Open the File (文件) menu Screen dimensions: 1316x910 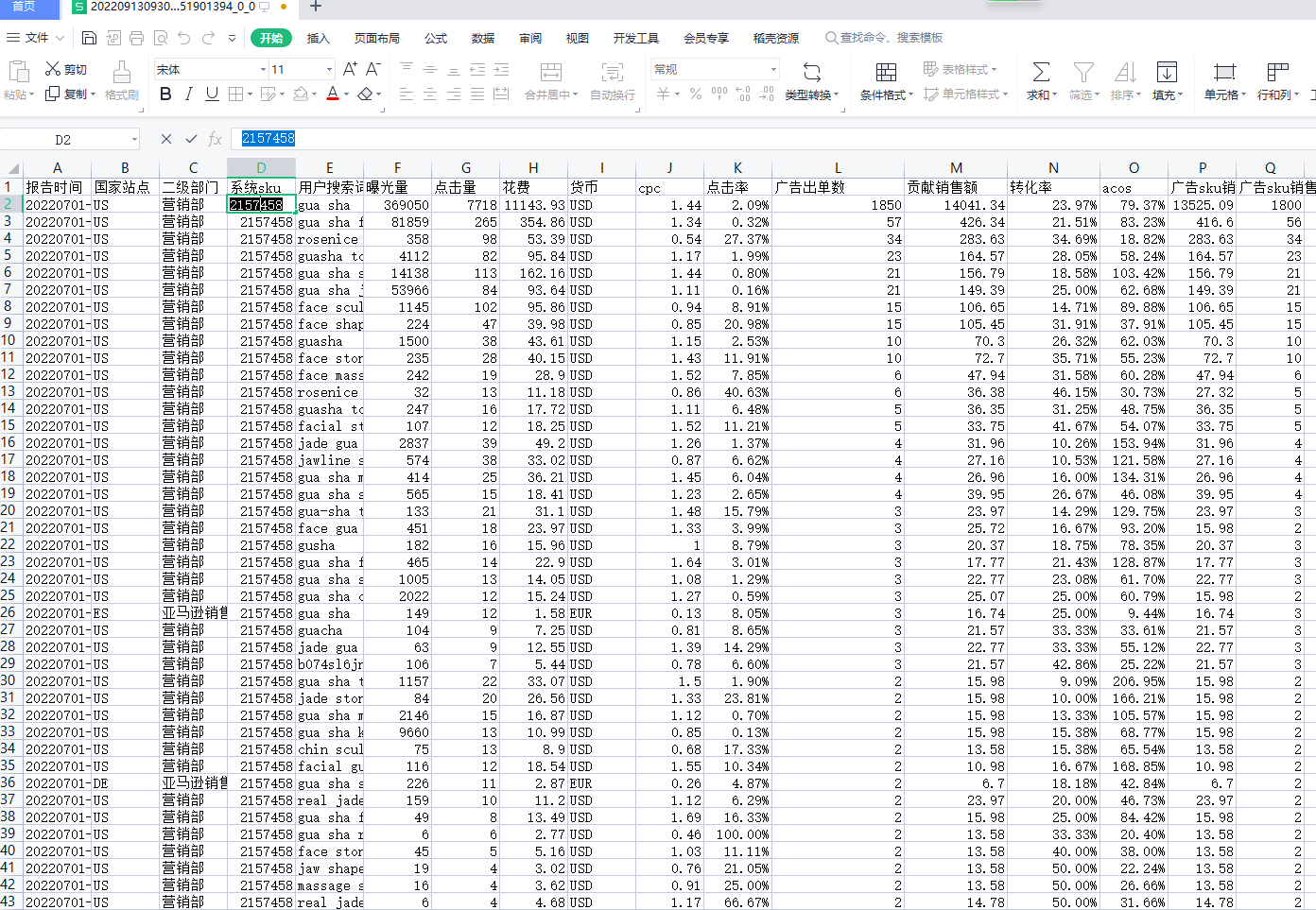[35, 38]
